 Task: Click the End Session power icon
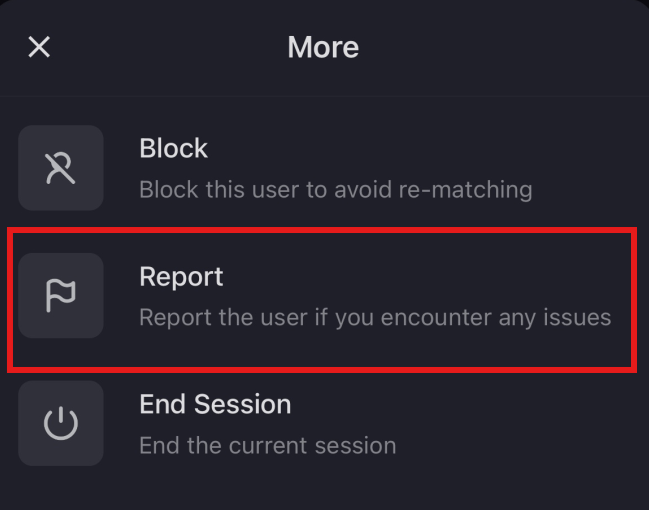(x=61, y=423)
